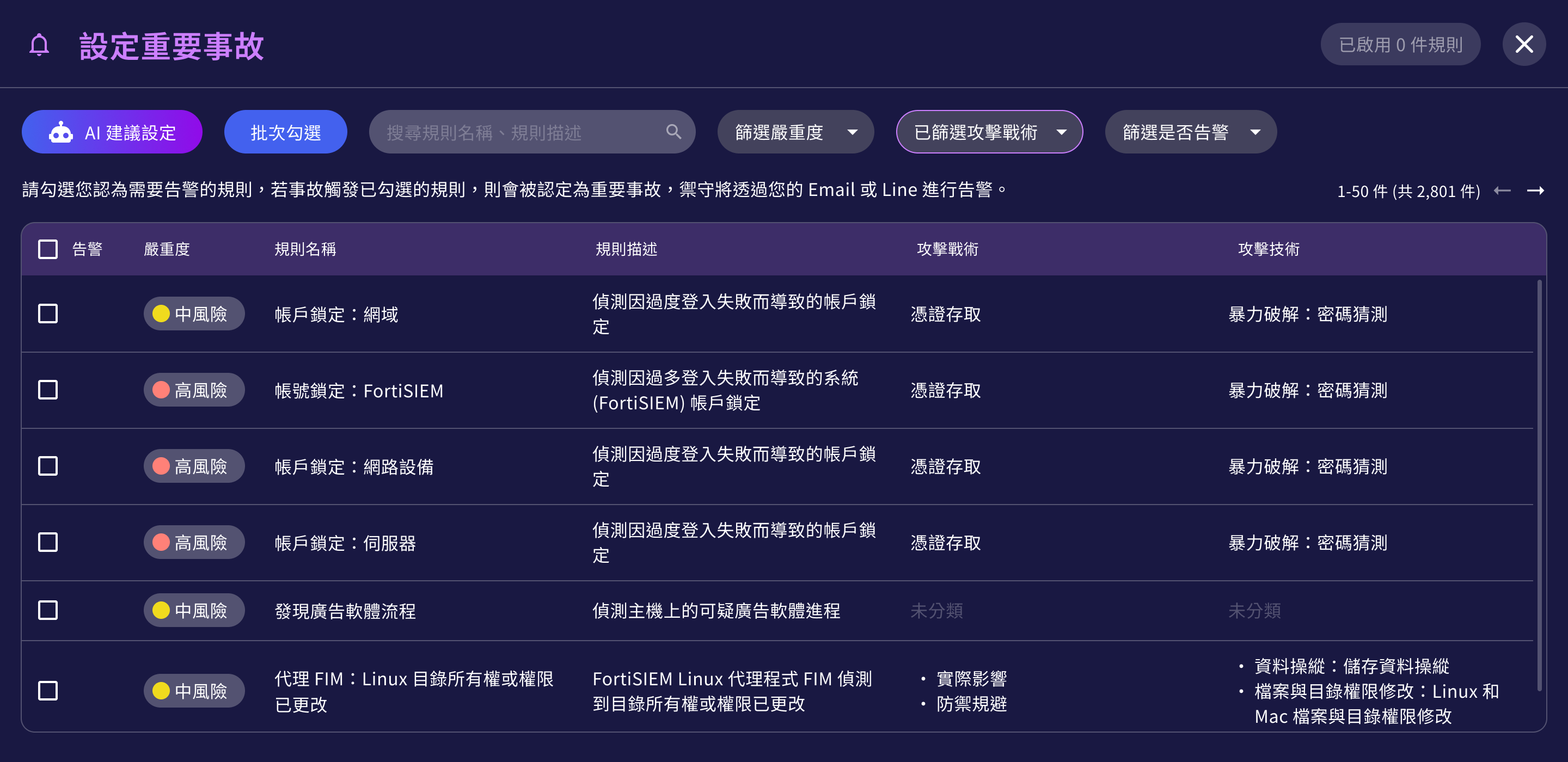Click red severity dot for 帳號鎖定：FortiSIEM
Image resolution: width=1568 pixels, height=762 pixels.
161,390
